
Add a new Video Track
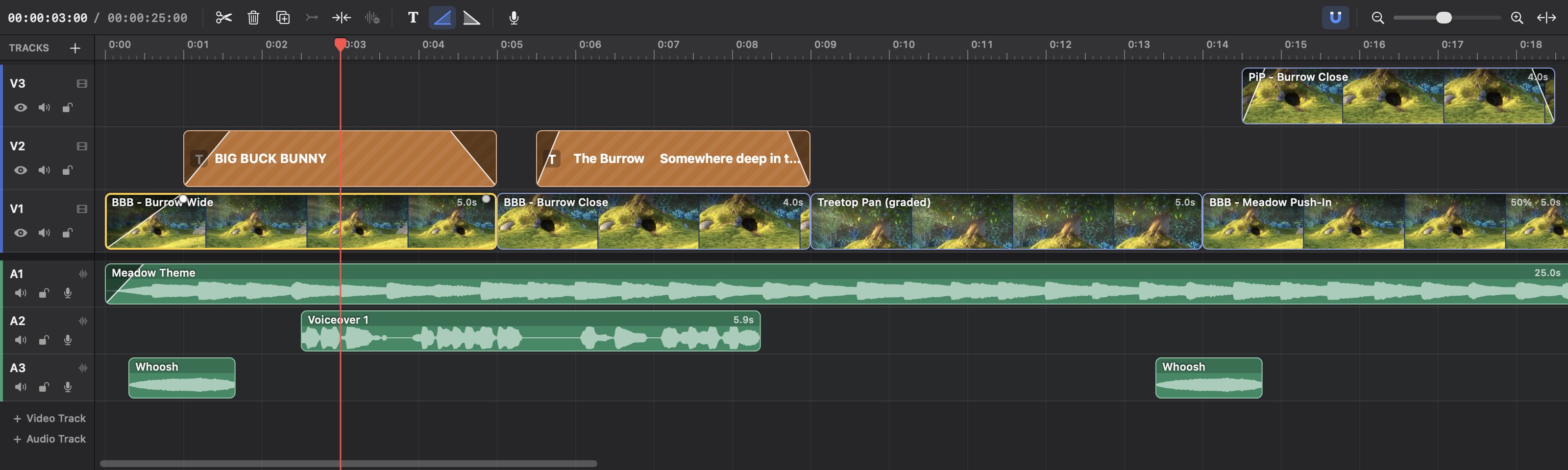49,418
